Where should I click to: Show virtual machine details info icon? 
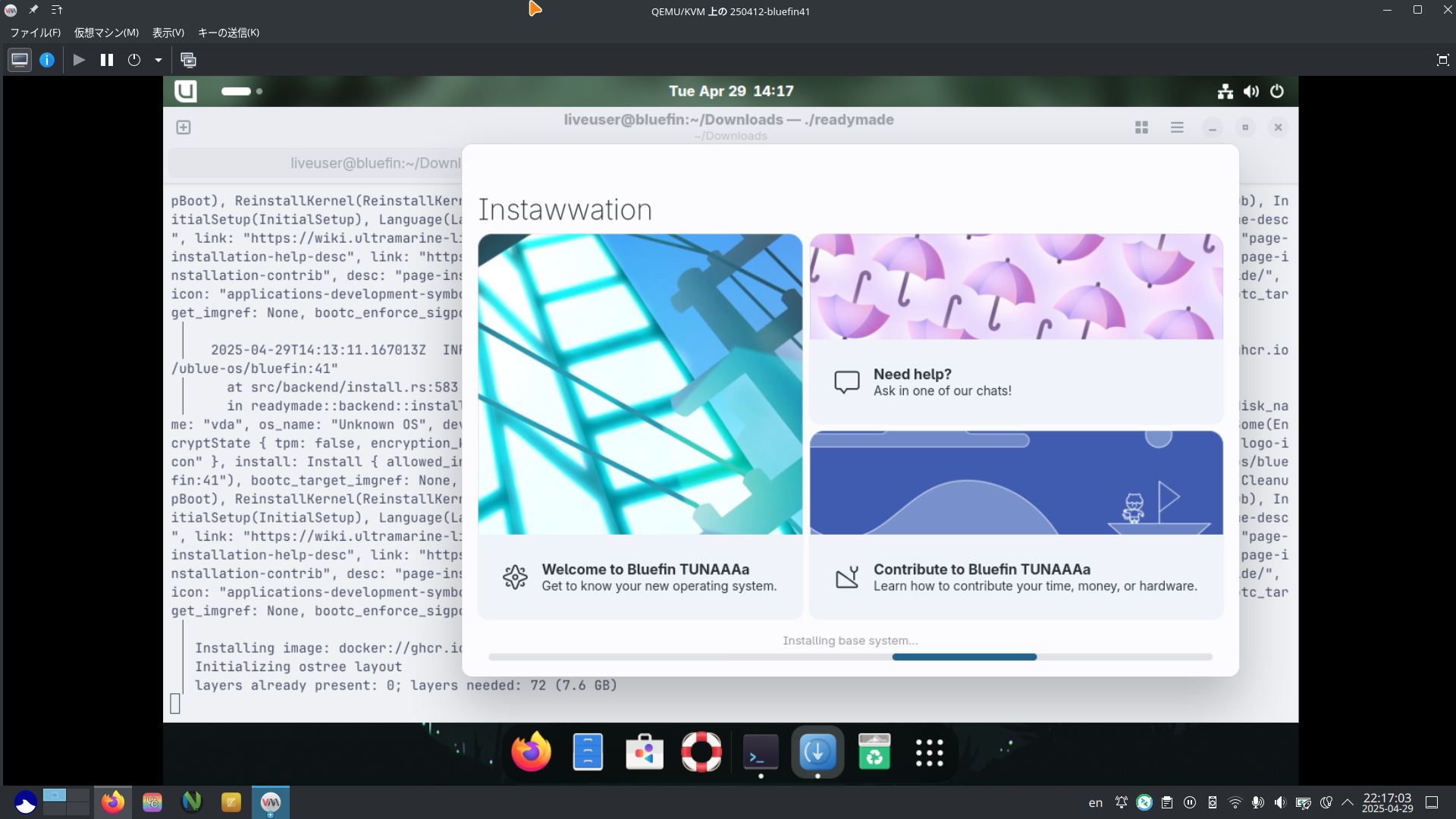(47, 60)
